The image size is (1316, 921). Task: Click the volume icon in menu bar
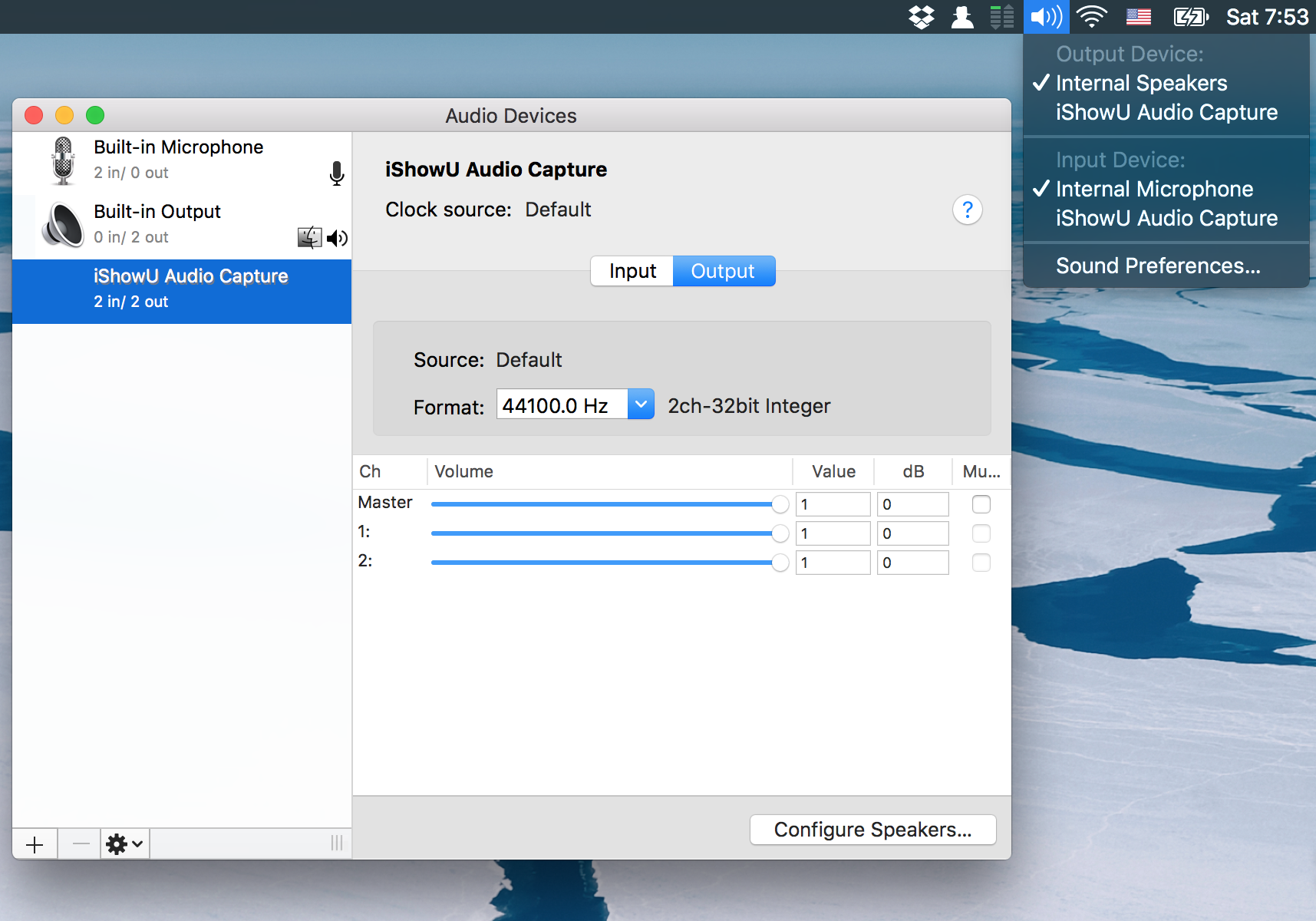(x=1047, y=17)
